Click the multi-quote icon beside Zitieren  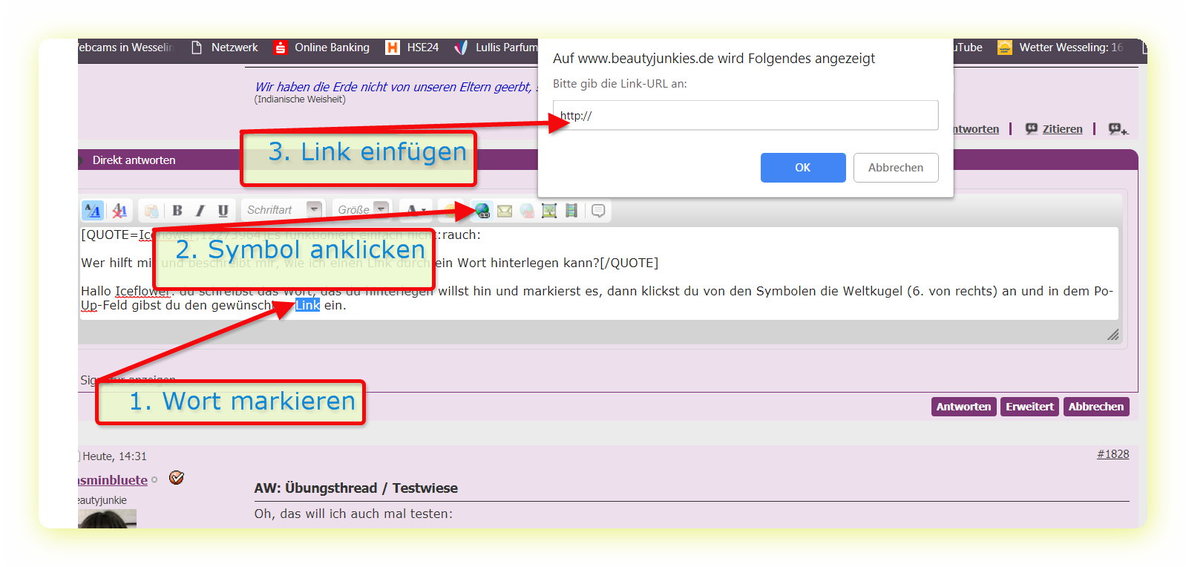[1118, 129]
